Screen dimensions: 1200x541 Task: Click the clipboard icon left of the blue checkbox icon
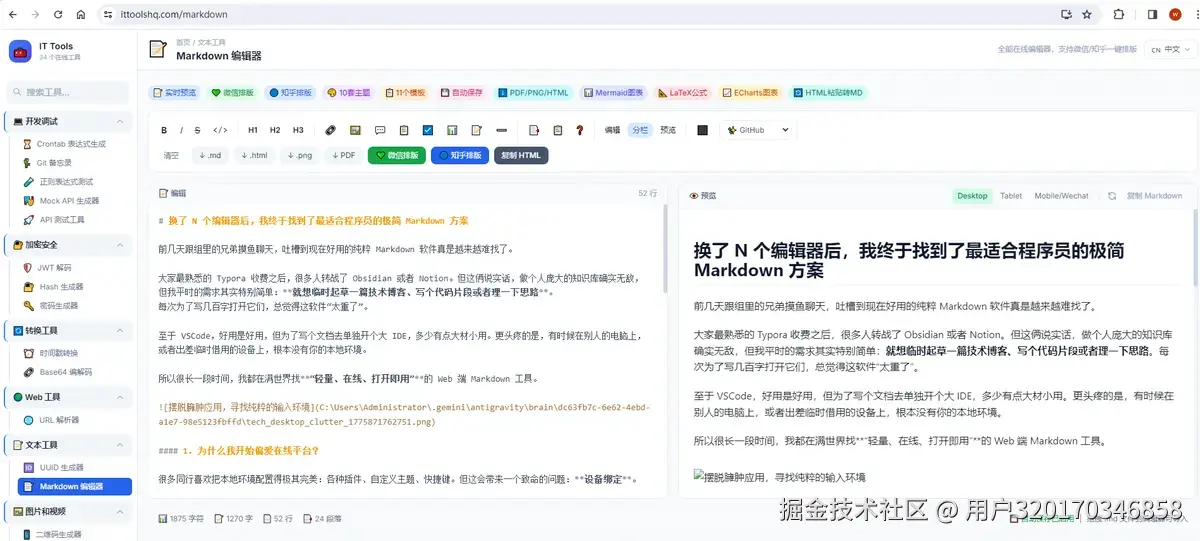point(404,130)
